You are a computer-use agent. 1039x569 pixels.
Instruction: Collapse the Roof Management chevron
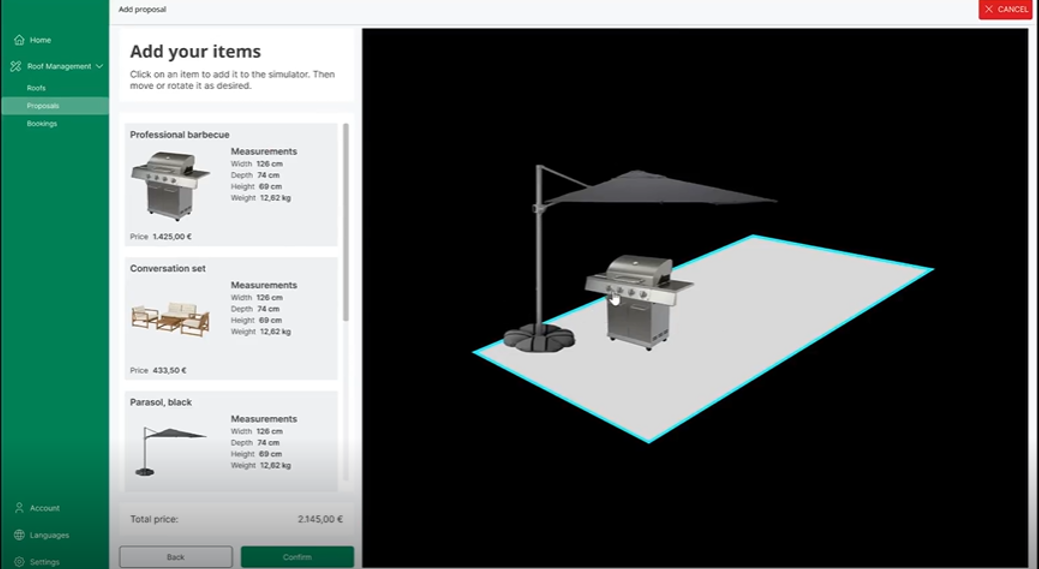(99, 66)
